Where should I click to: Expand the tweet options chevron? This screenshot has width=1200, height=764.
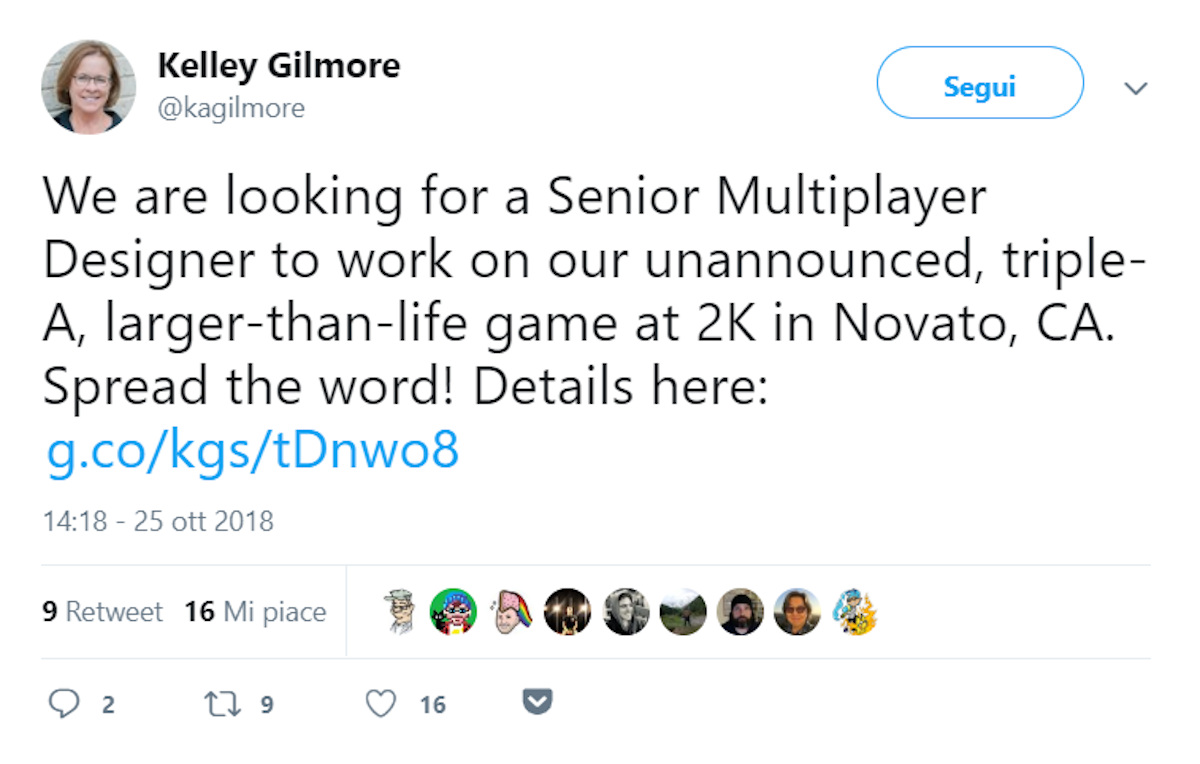coord(1135,88)
